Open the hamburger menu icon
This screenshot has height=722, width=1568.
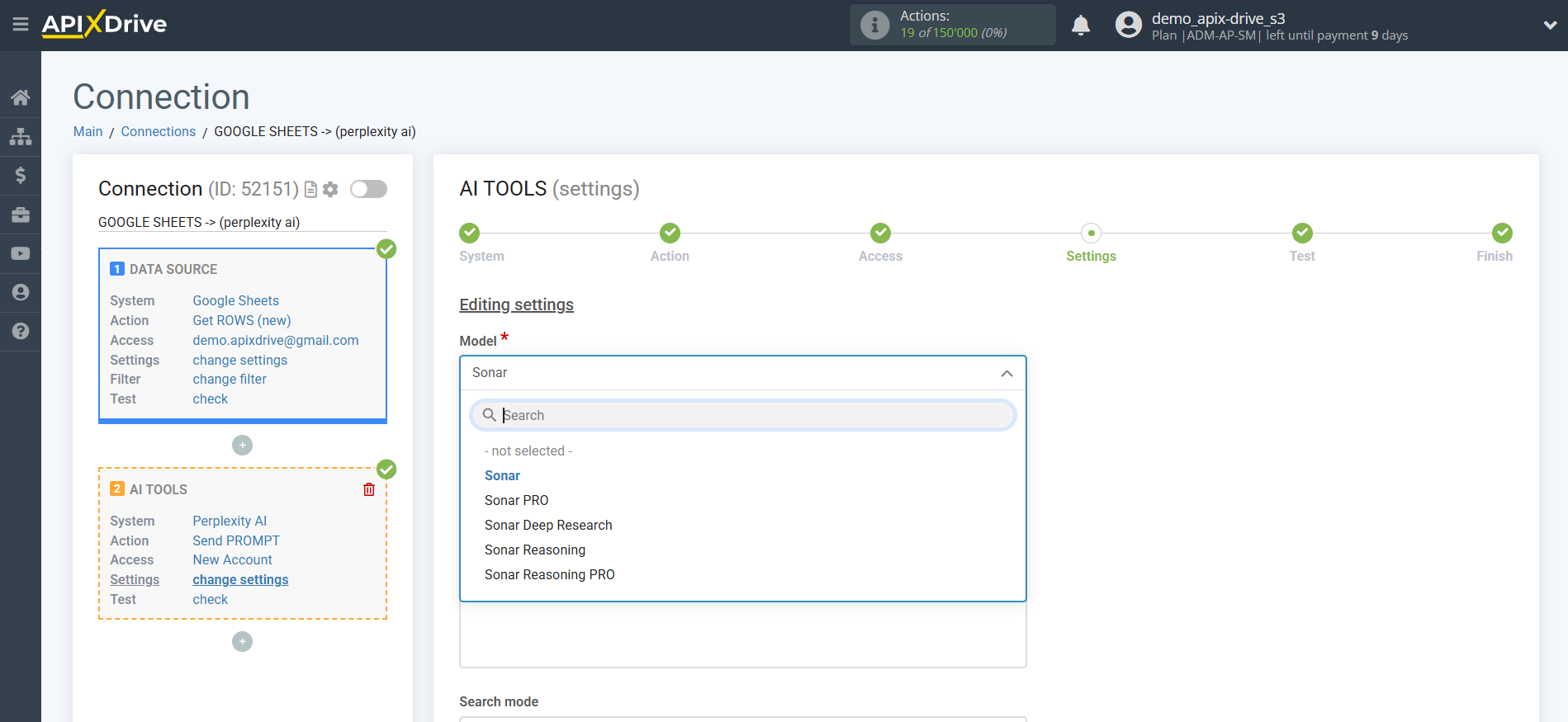[x=21, y=25]
